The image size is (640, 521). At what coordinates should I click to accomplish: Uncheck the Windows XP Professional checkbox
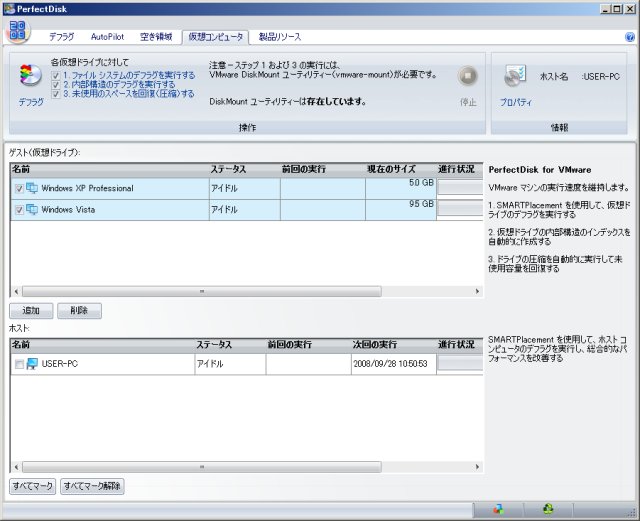pyautogui.click(x=19, y=188)
